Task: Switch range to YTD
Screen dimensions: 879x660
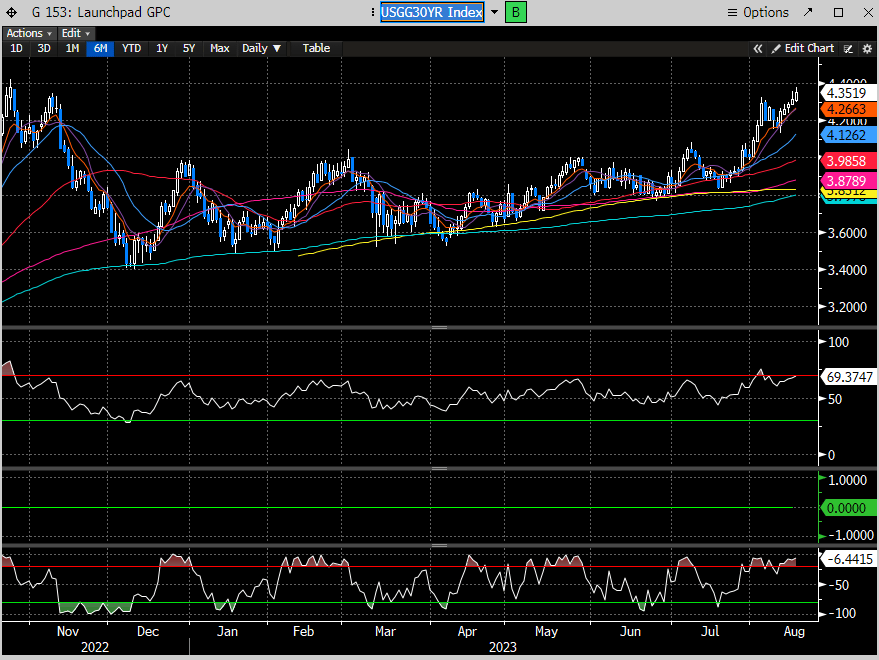Action: click(x=131, y=48)
